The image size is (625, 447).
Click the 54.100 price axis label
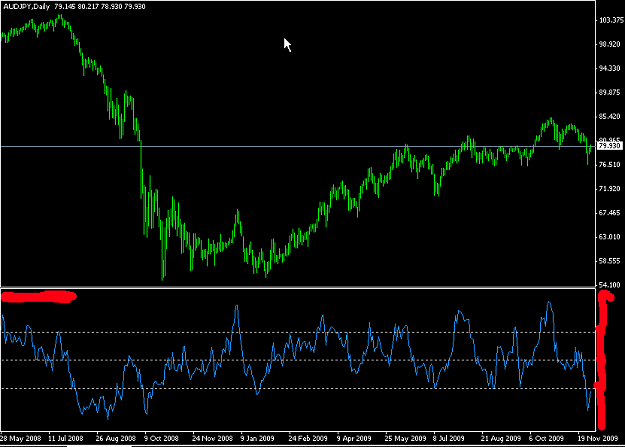point(610,285)
